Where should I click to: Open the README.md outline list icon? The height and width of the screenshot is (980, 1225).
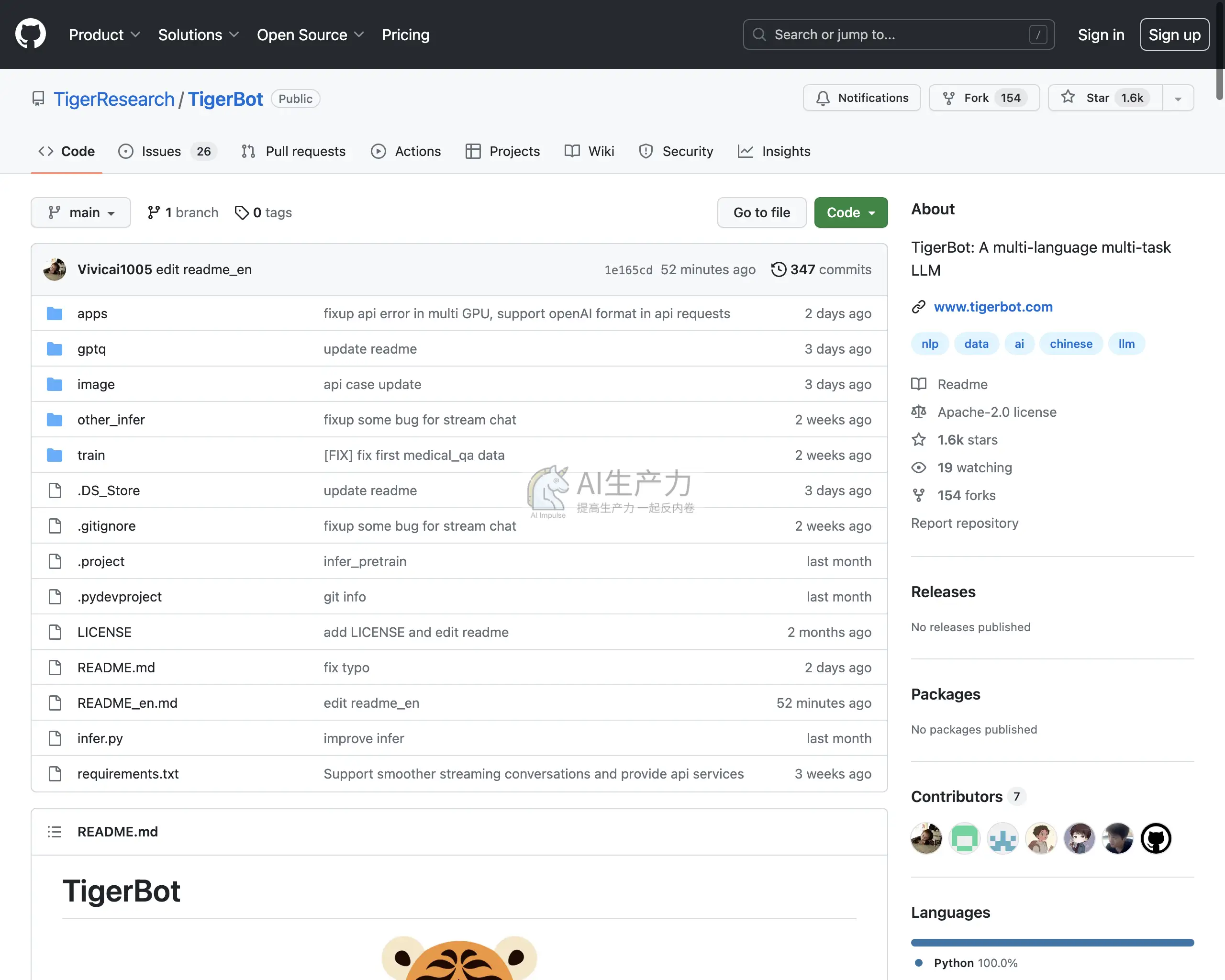pyautogui.click(x=55, y=831)
